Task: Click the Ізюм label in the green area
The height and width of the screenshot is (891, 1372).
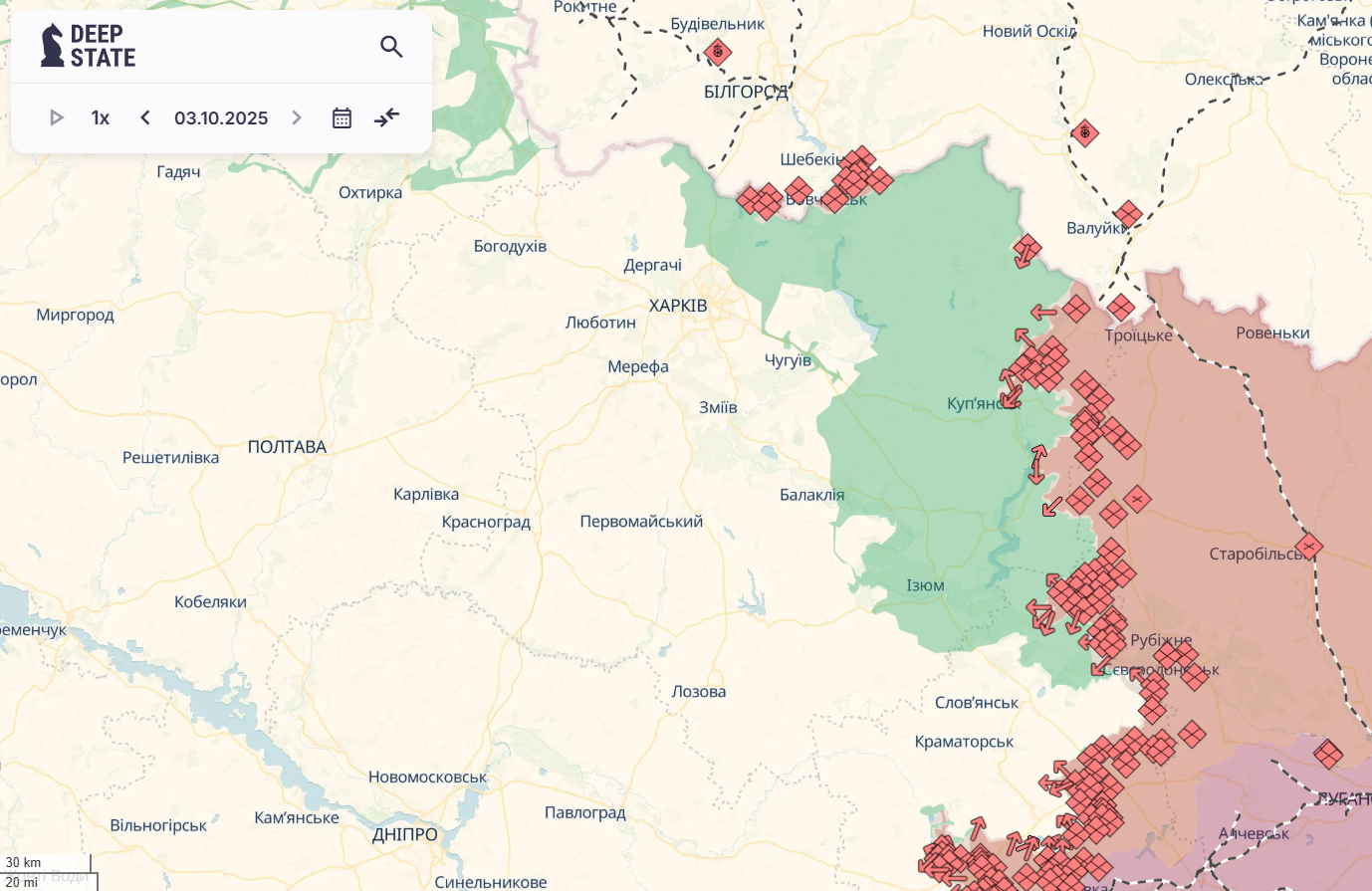Action: tap(925, 585)
